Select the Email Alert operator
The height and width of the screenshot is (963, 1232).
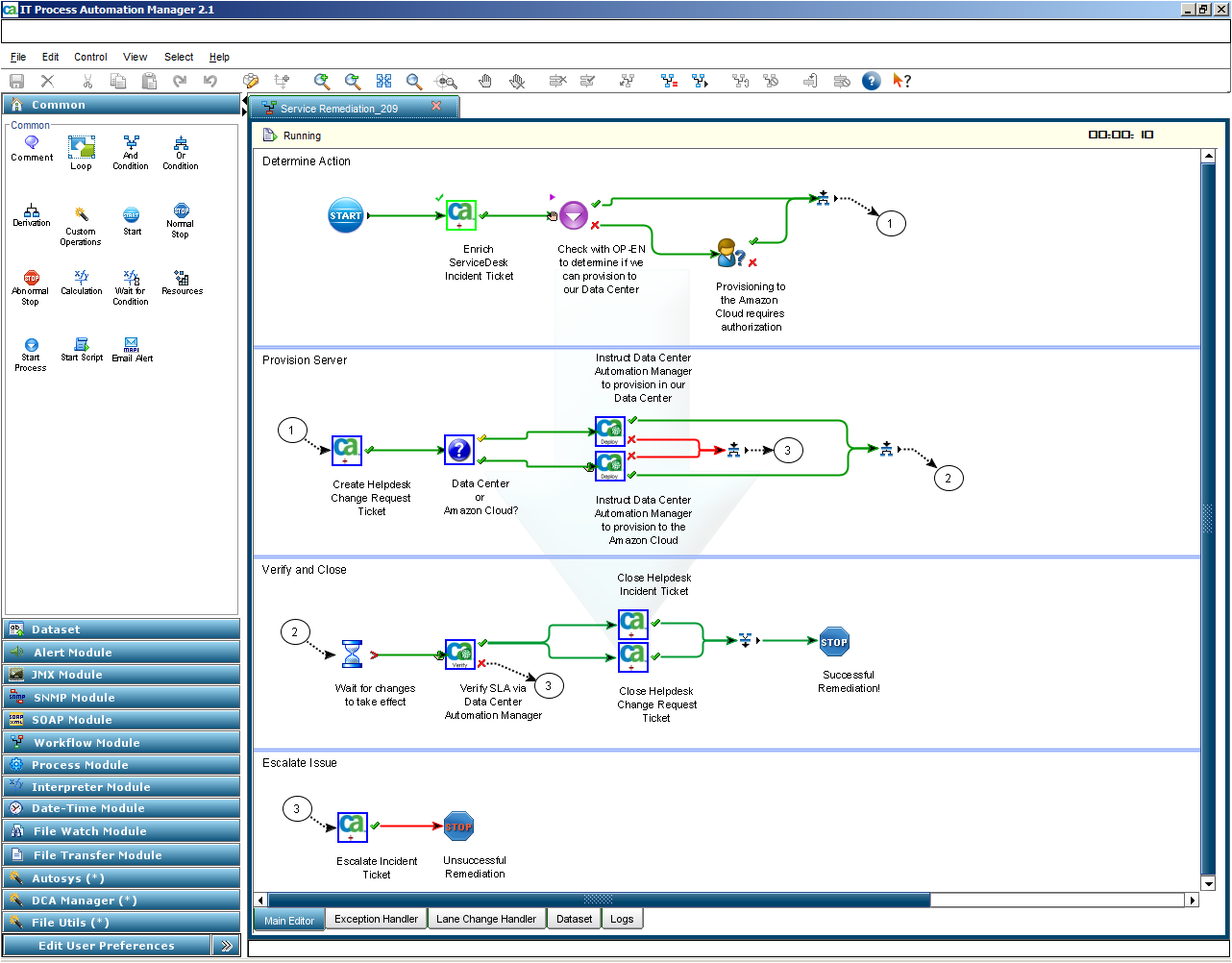[132, 350]
